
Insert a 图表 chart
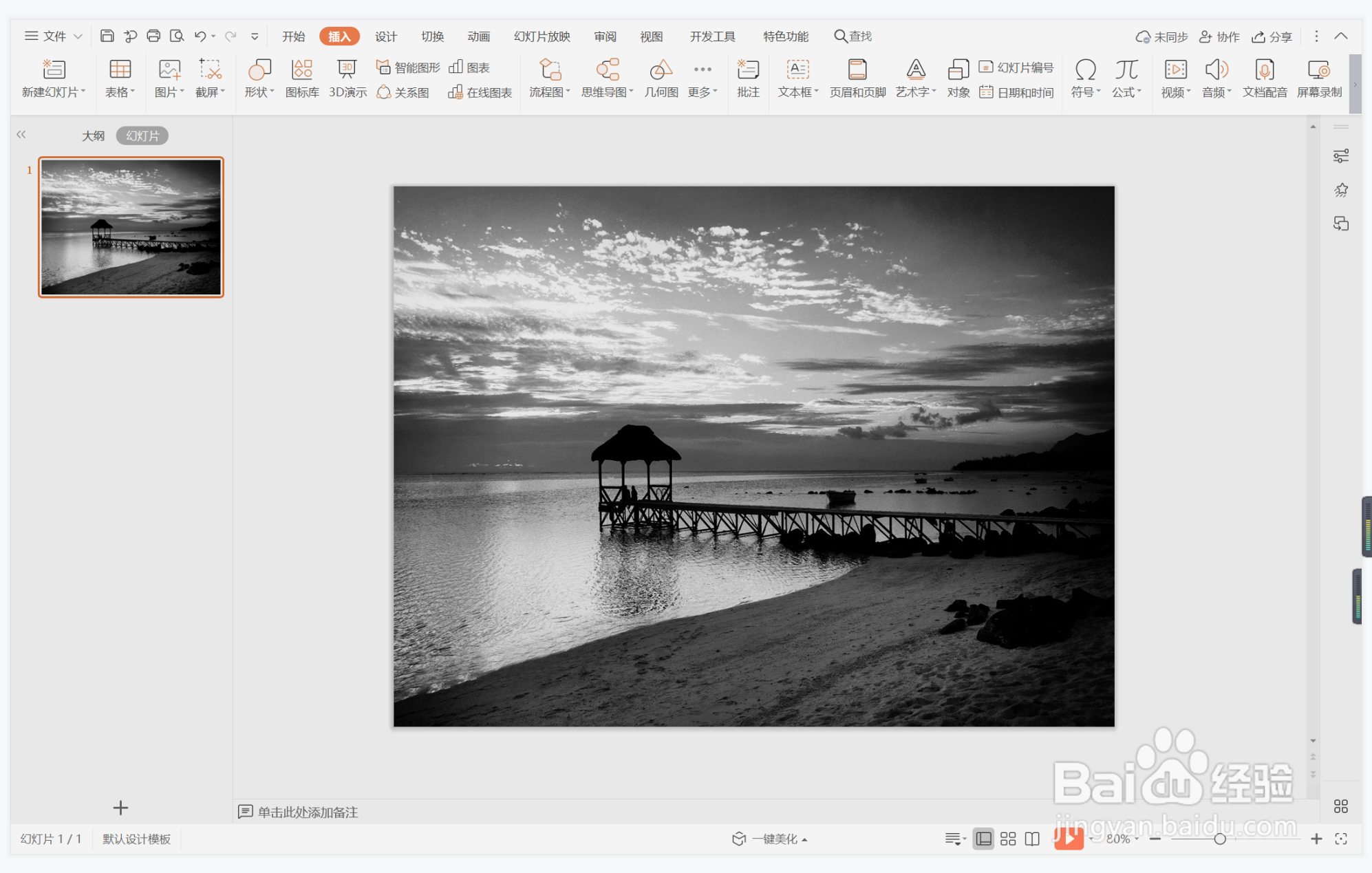(469, 67)
